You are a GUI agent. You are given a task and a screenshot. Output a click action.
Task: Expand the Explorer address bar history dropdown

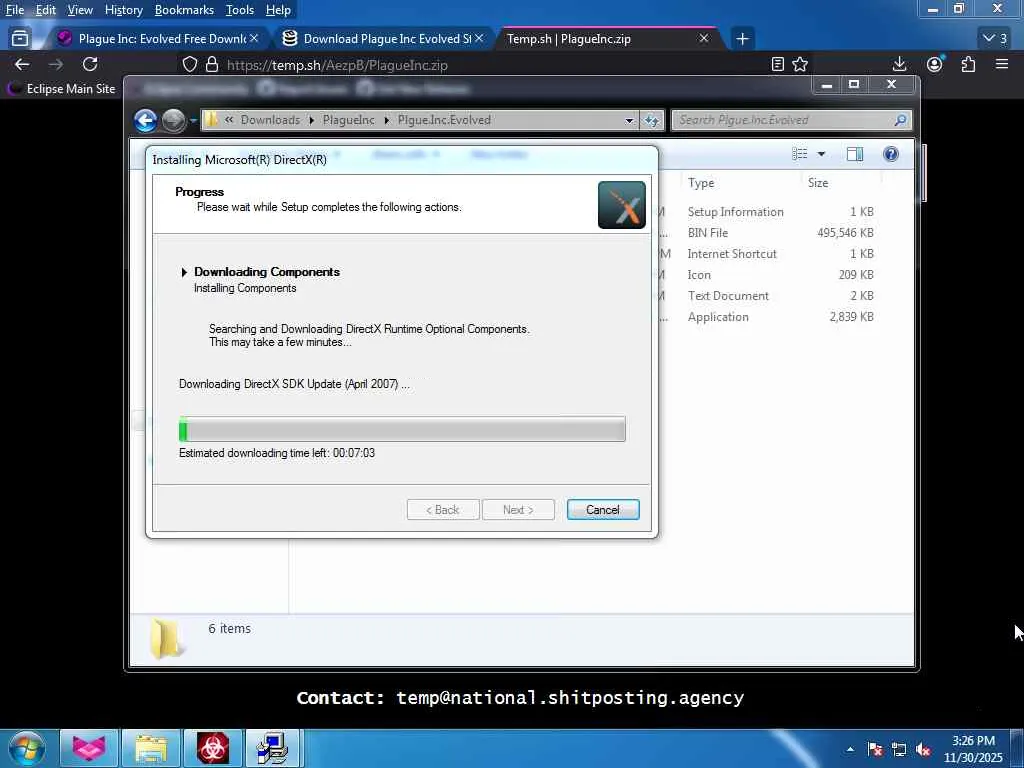(629, 120)
